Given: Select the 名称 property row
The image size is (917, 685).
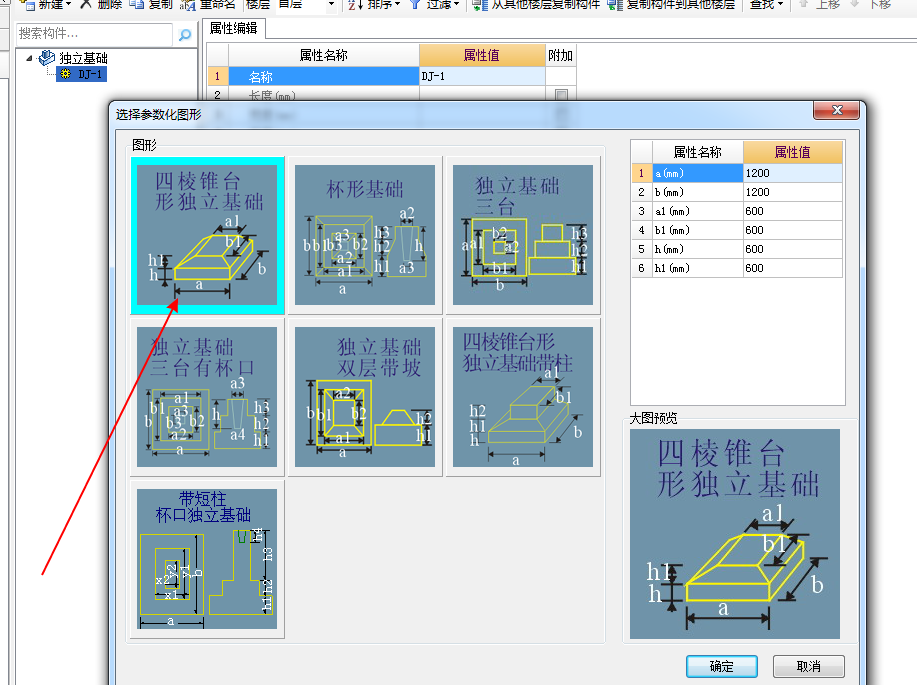Looking at the screenshot, I should 323,77.
